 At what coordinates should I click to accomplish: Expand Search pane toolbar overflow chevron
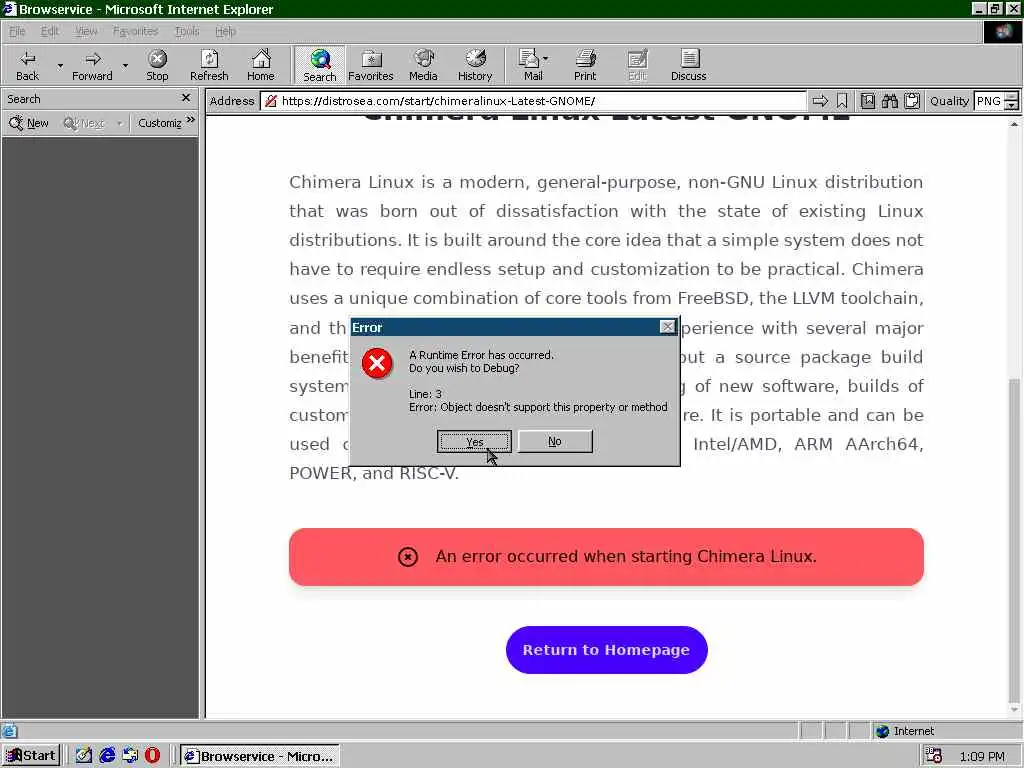coord(191,120)
